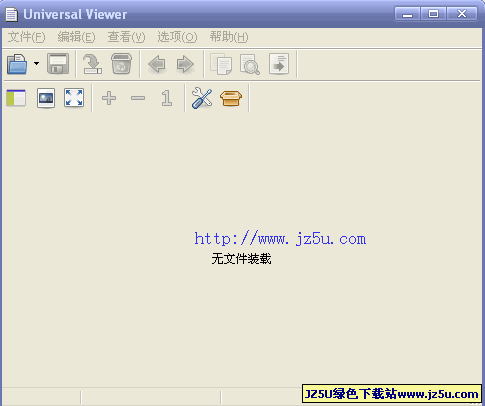485x406 pixels.
Task: Maximize the Universal Viewer window
Action: point(433,14)
